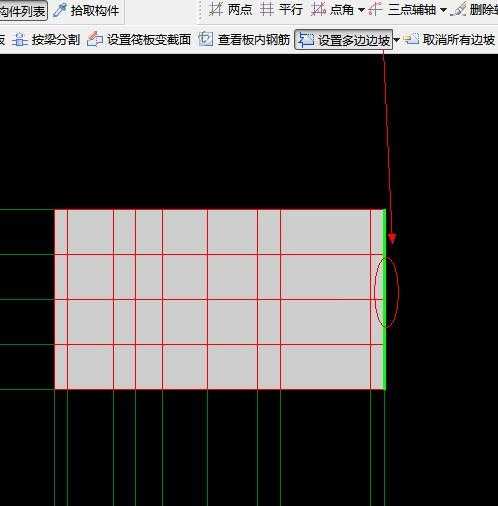Open the 点角 dropdown arrow
The image size is (498, 506).
(x=361, y=10)
